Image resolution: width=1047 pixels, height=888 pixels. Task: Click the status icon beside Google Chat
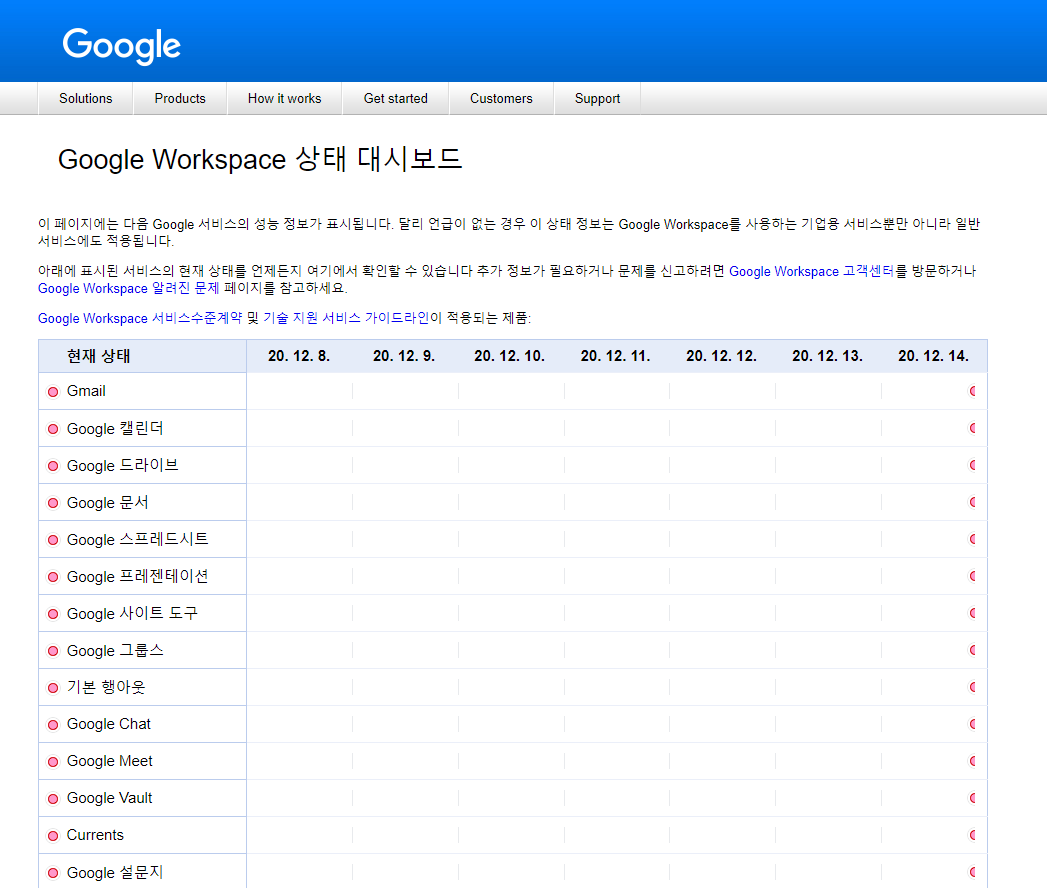pyautogui.click(x=53, y=724)
